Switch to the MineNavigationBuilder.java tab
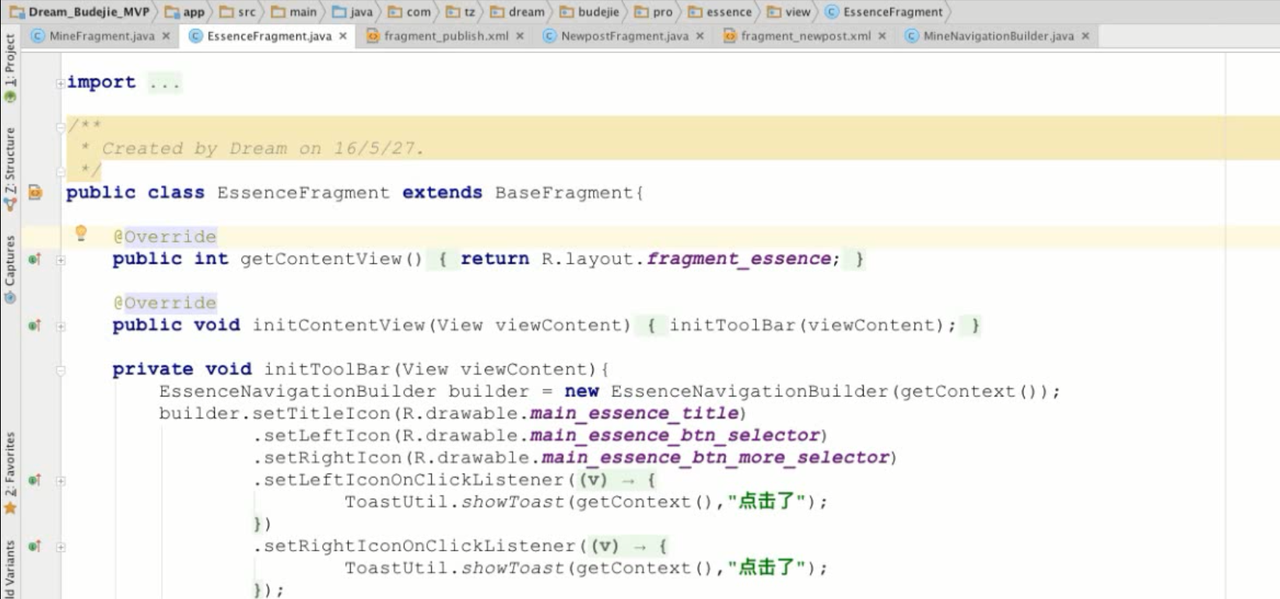This screenshot has width=1280, height=599. 998,36
